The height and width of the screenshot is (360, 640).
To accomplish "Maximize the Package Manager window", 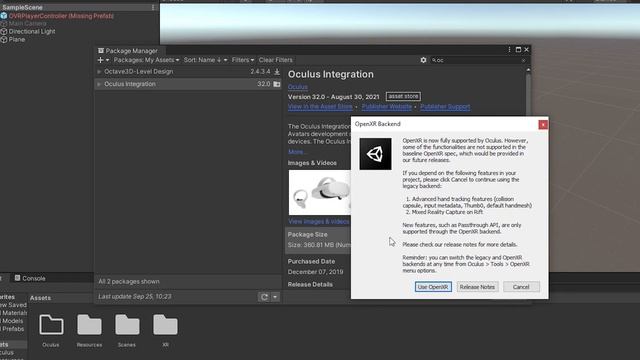I will coord(518,50).
